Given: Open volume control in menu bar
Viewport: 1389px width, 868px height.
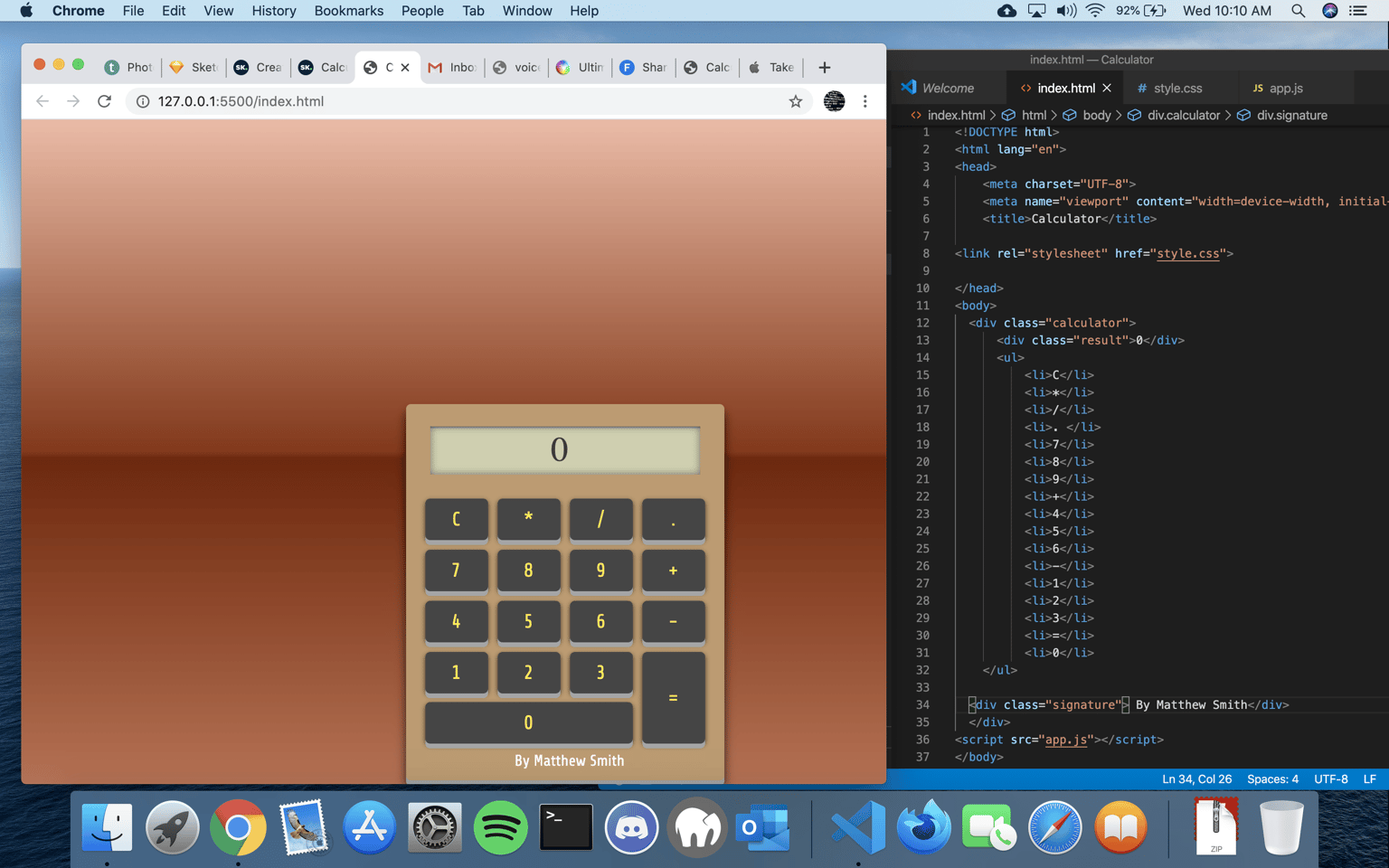Looking at the screenshot, I should point(1067,11).
